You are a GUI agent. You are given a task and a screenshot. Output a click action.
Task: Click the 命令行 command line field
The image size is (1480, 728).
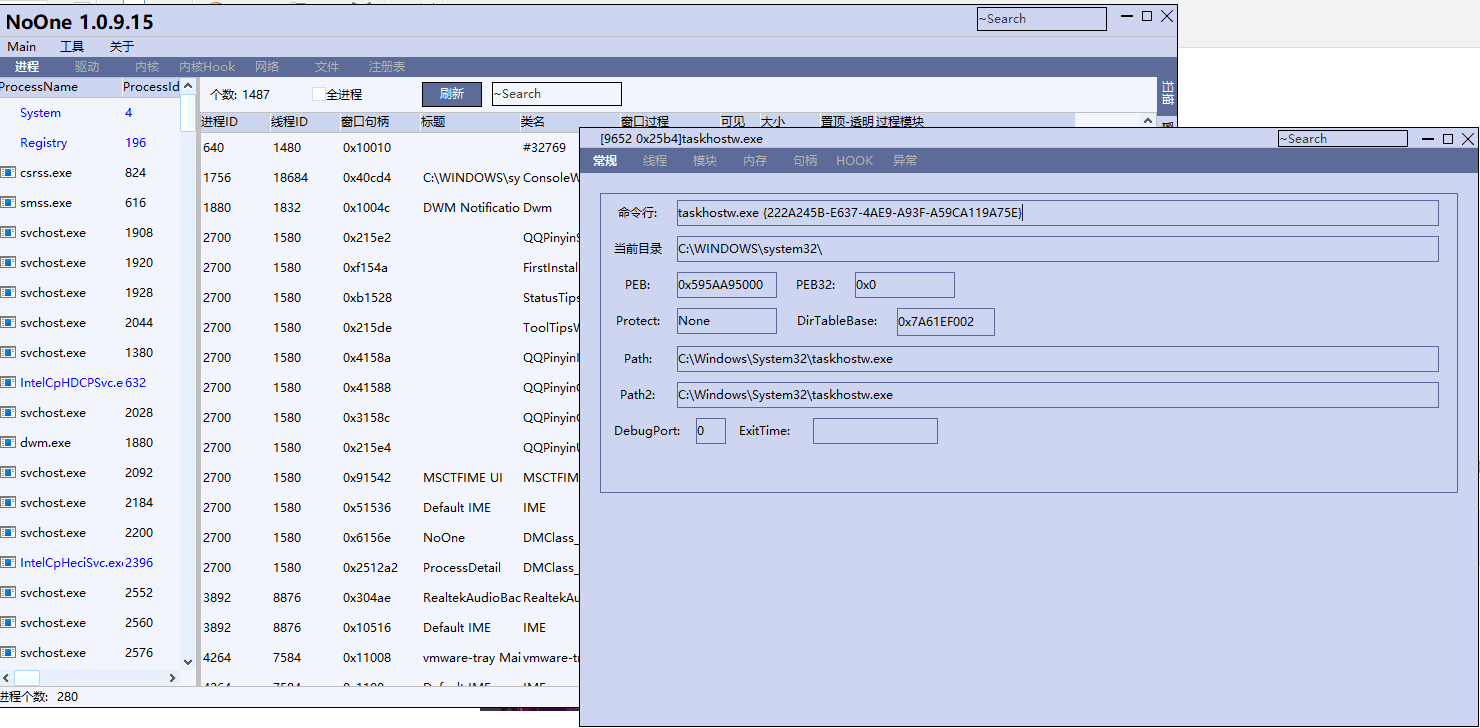pyautogui.click(x=1057, y=213)
